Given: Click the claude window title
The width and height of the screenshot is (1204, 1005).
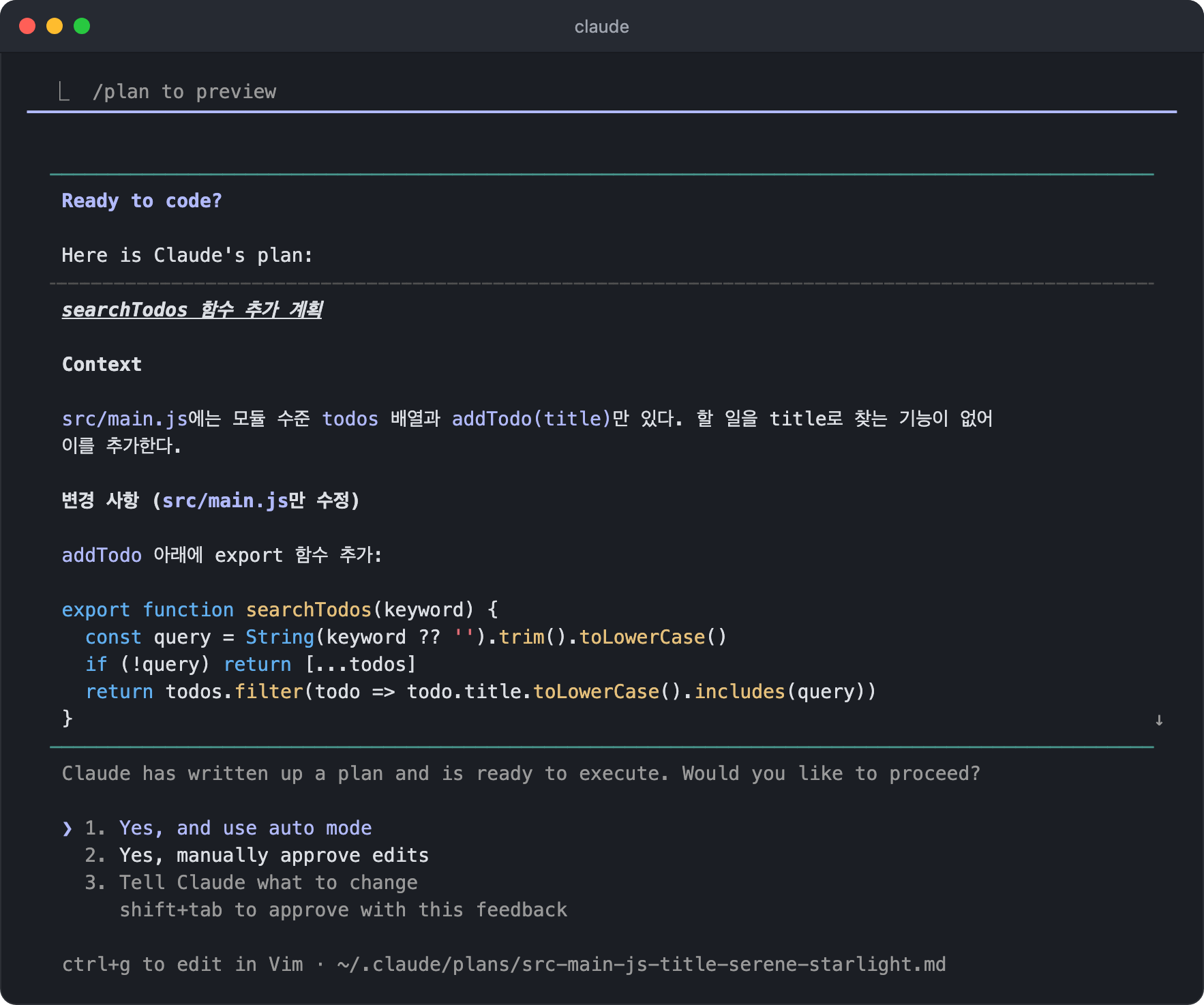Looking at the screenshot, I should [601, 27].
